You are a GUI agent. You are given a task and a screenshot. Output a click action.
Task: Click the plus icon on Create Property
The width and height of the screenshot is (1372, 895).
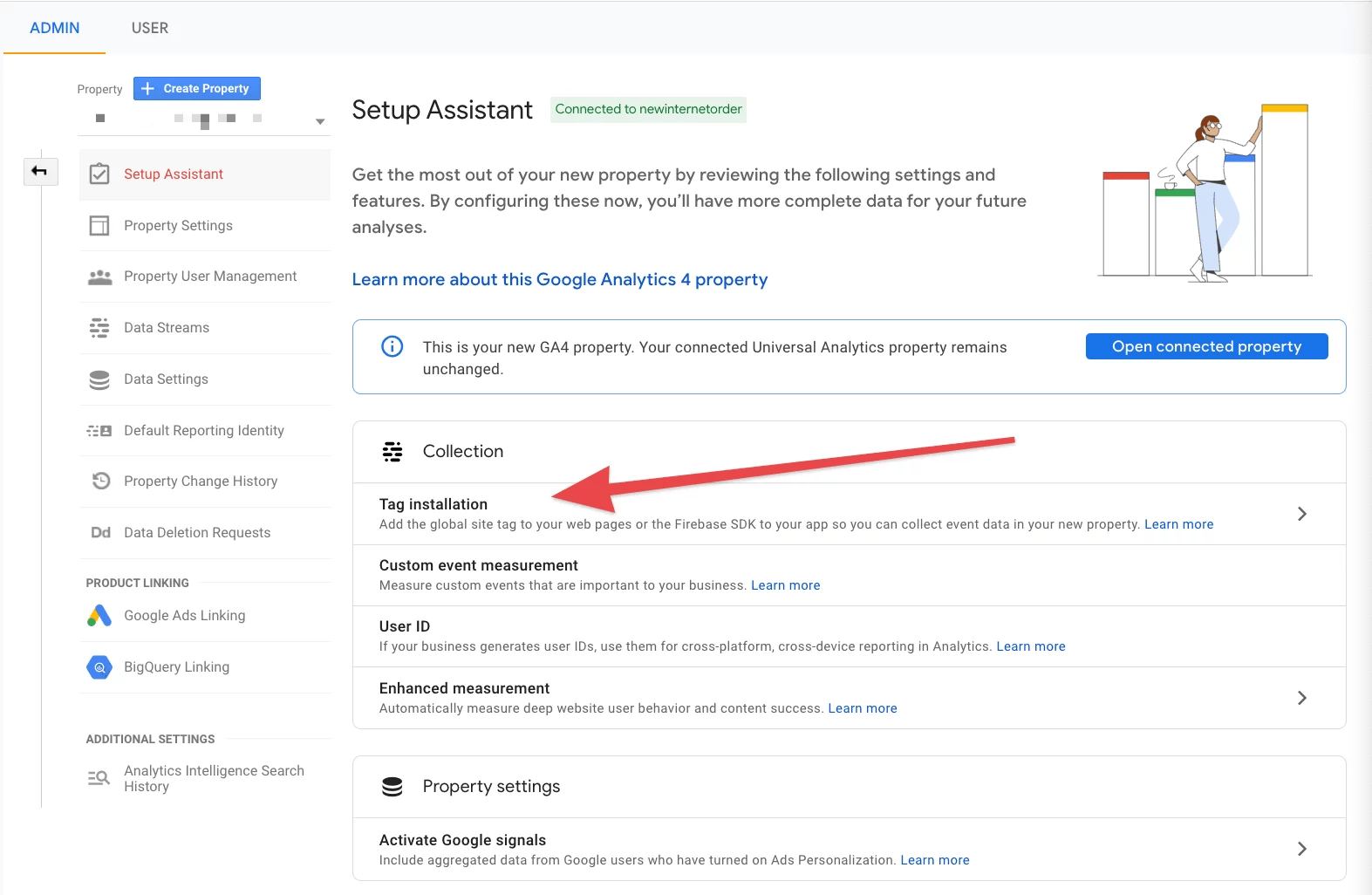(147, 89)
